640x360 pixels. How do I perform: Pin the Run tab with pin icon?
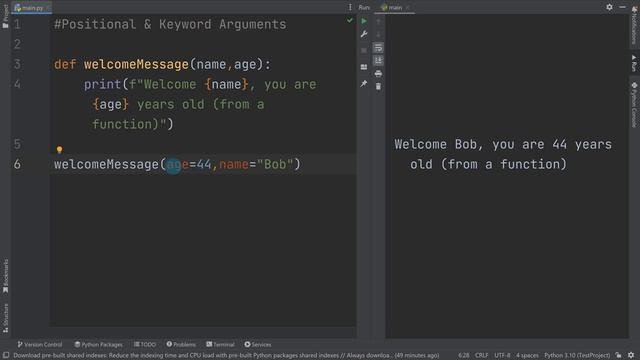click(364, 84)
